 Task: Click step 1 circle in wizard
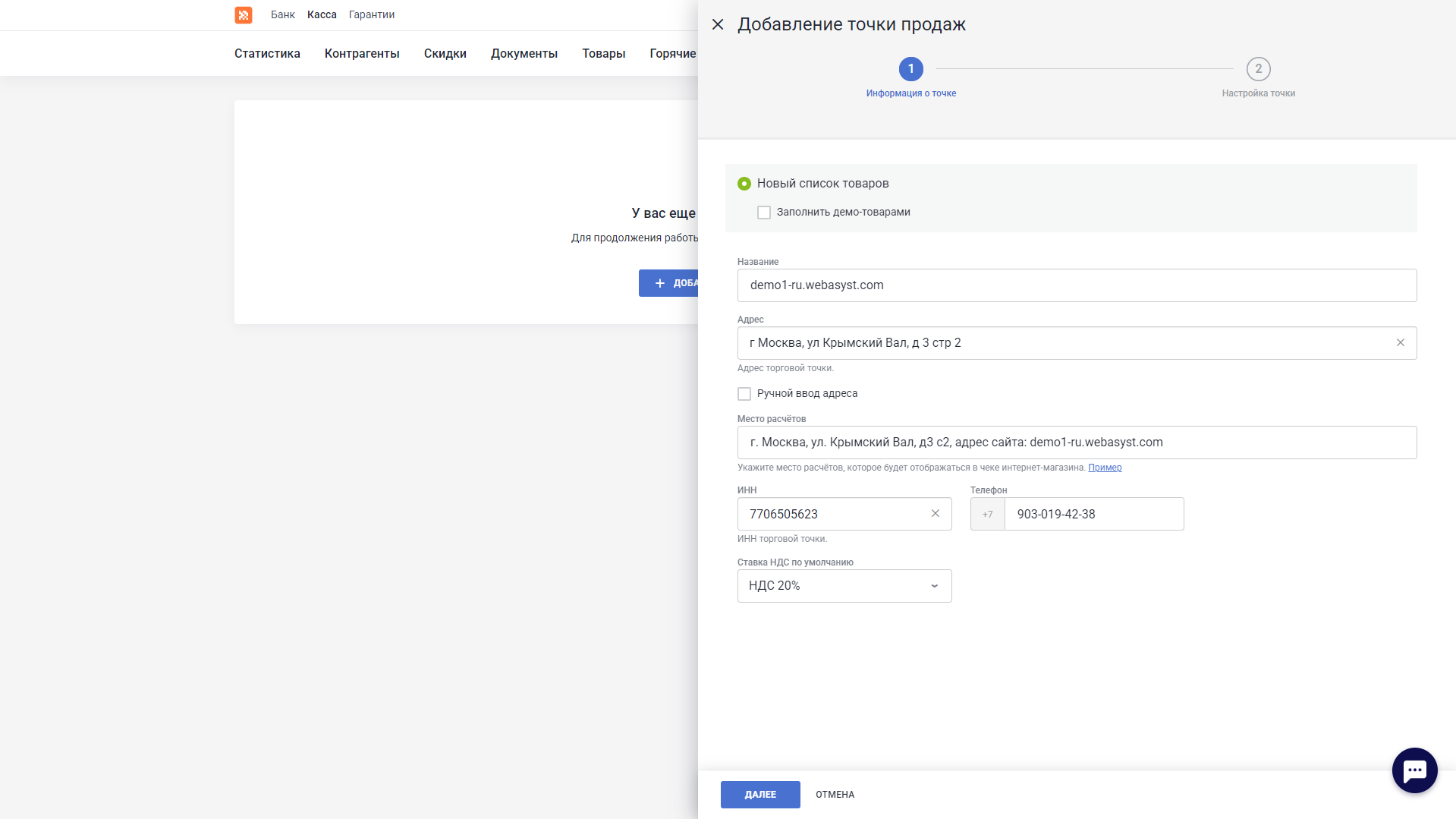pos(910,69)
